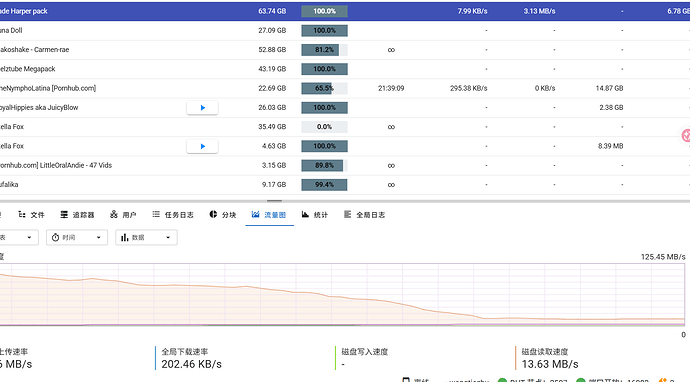Click the 0 KB/s upload cell

tap(545, 88)
